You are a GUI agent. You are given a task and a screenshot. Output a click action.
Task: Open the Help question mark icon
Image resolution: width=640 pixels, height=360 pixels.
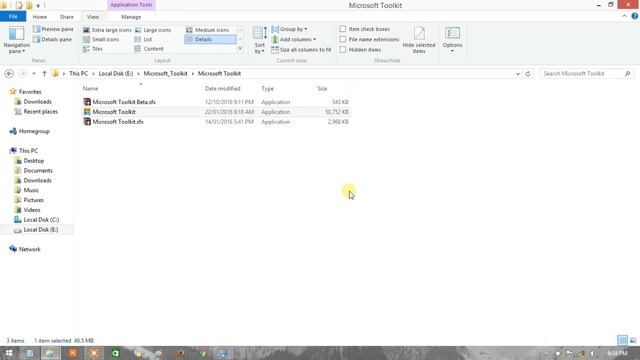(x=635, y=16)
